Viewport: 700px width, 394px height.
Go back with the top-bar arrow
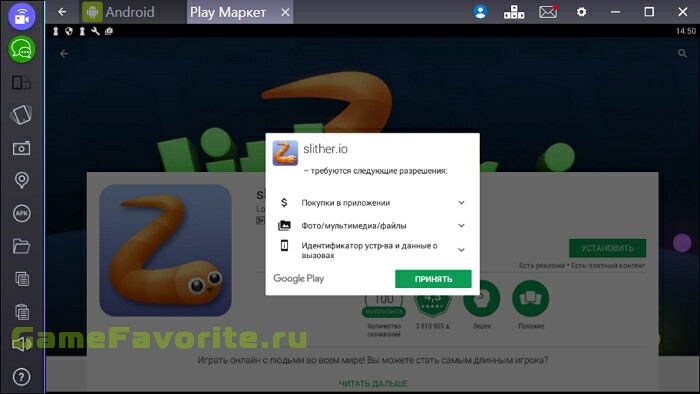pos(62,12)
